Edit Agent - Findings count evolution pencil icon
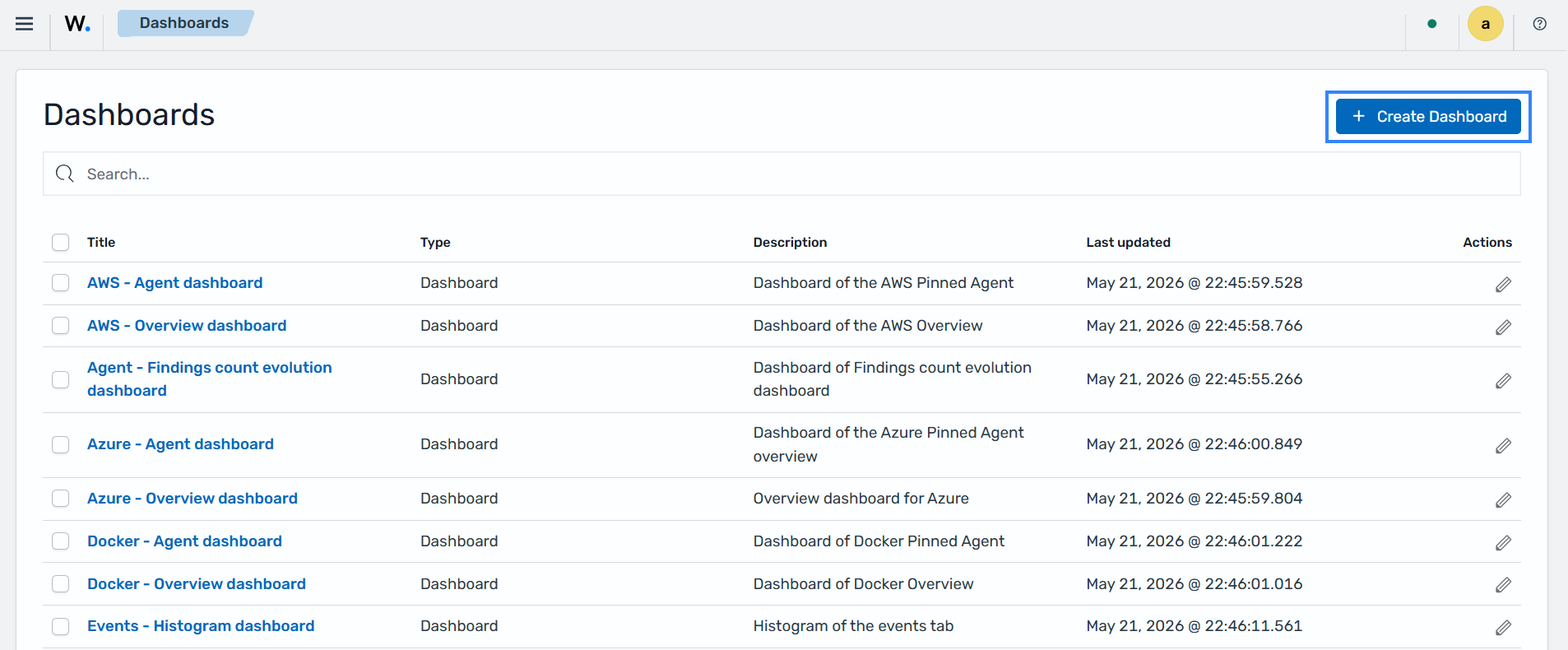1568x650 pixels. pyautogui.click(x=1503, y=381)
